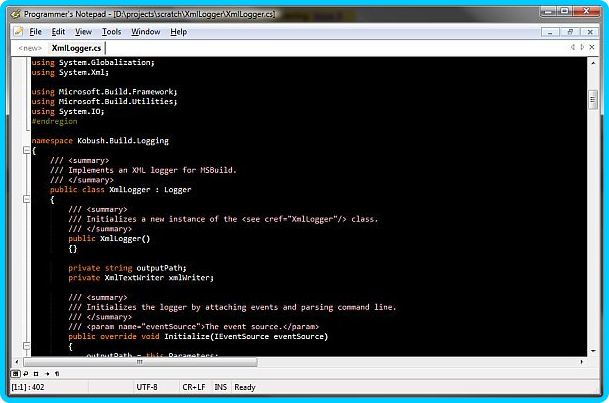Viewport: 609px width, 403px height.
Task: Click the tab scroll right arrow
Action: click(x=582, y=47)
